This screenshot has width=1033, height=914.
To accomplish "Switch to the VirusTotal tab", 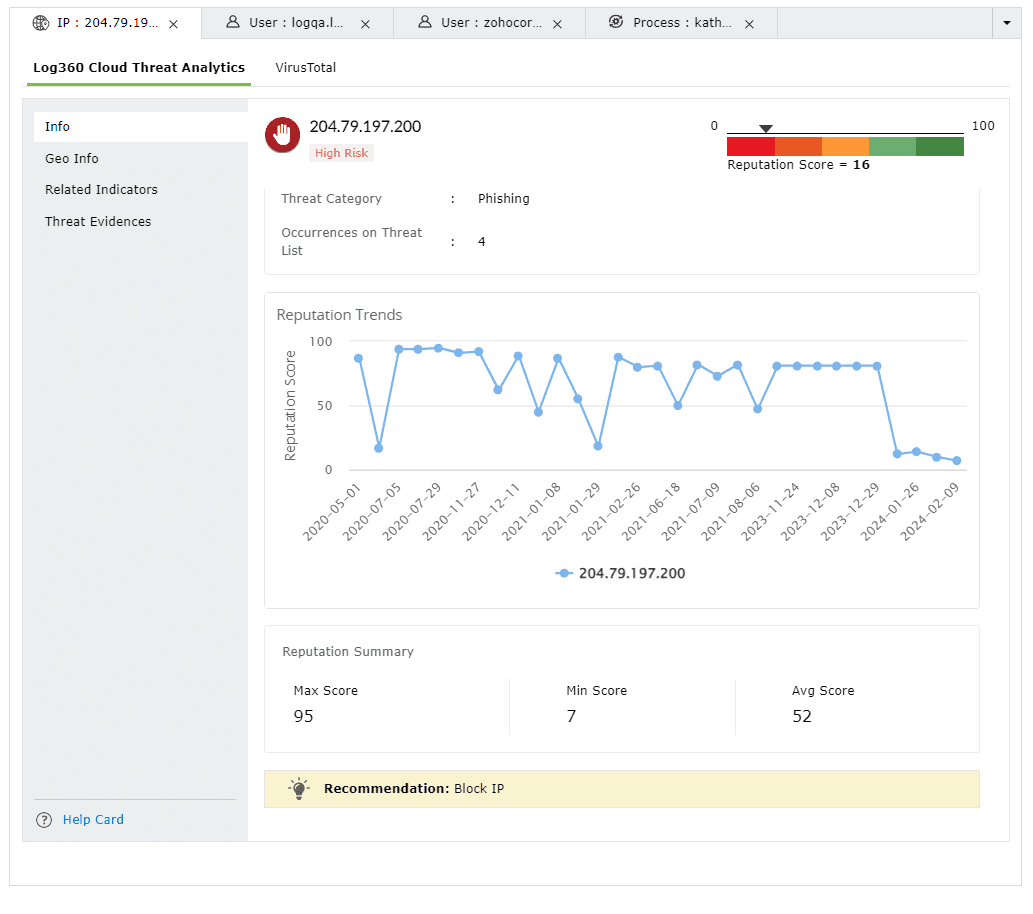I will pos(305,68).
